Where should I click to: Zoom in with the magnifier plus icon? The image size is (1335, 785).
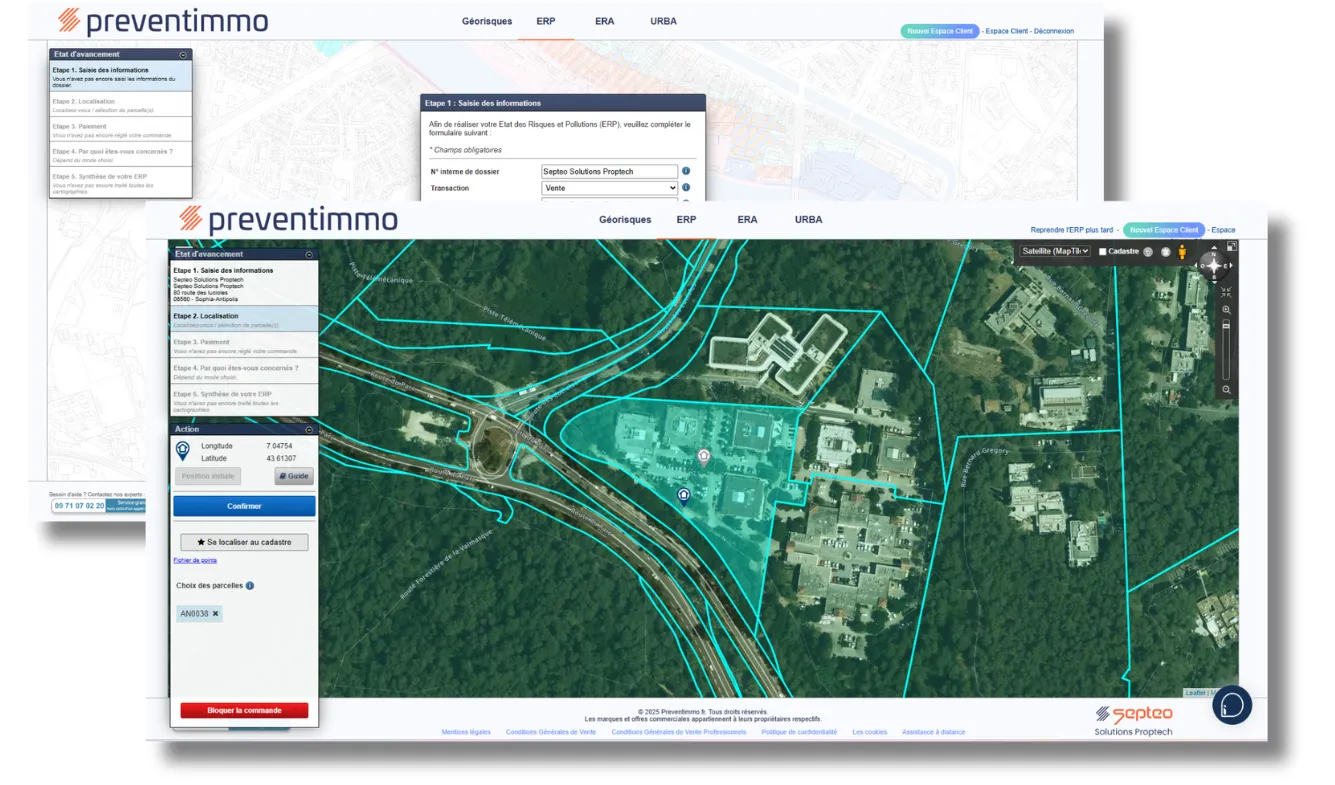coord(1226,310)
